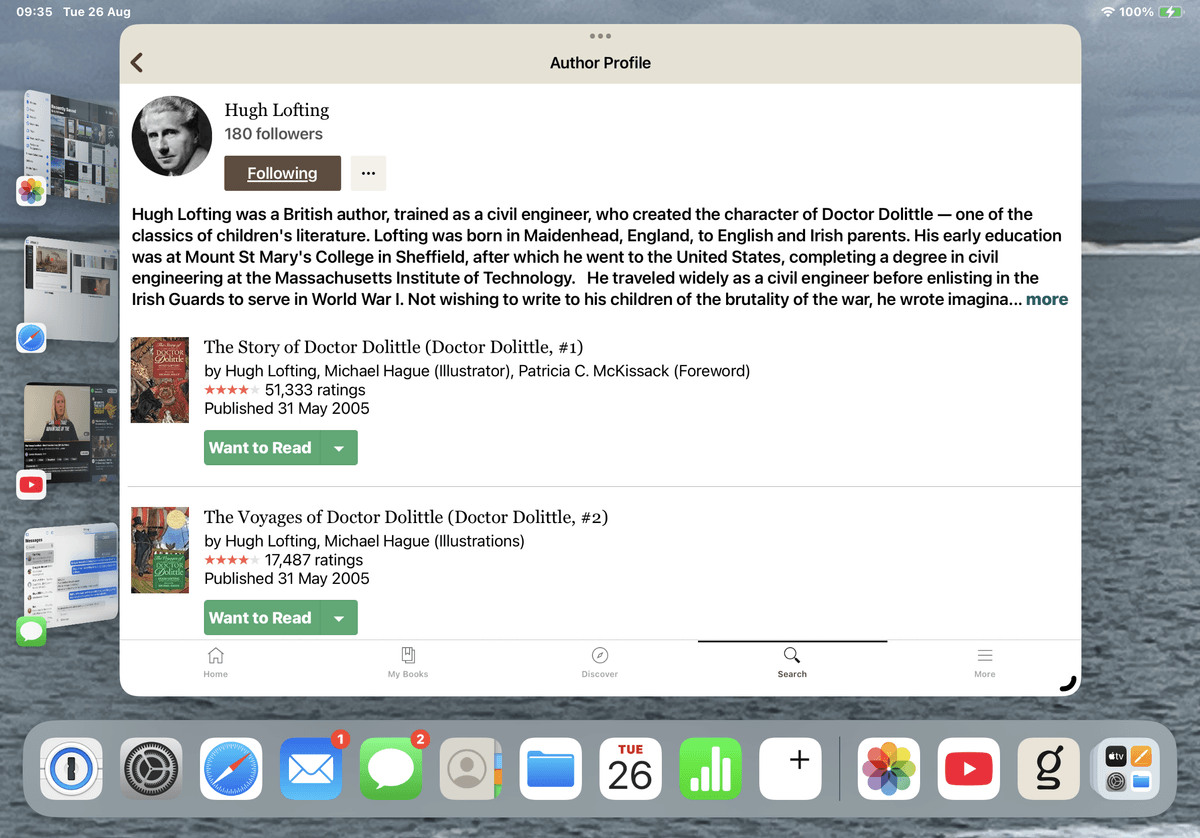Image resolution: width=1200 pixels, height=838 pixels.
Task: Open the Messages window thumbnail in the Stage Manager strip
Action: pyautogui.click(x=70, y=575)
